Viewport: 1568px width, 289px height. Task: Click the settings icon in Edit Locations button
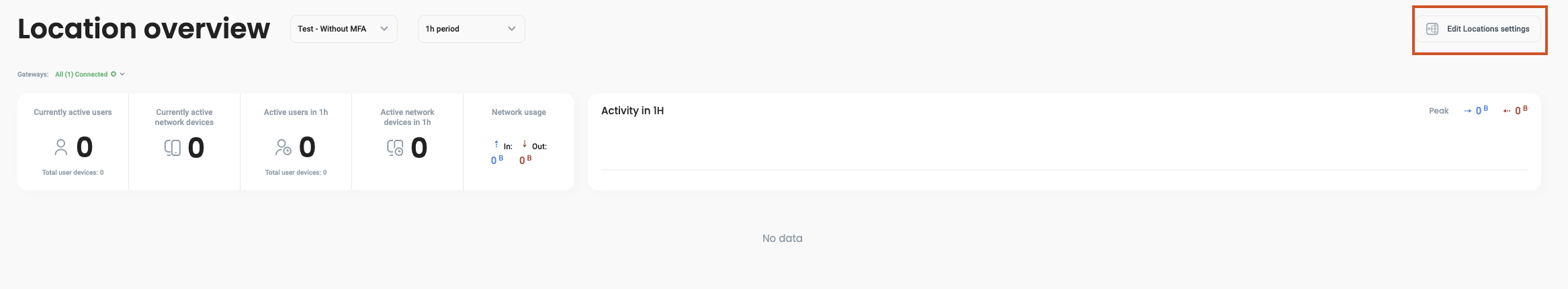click(1432, 29)
